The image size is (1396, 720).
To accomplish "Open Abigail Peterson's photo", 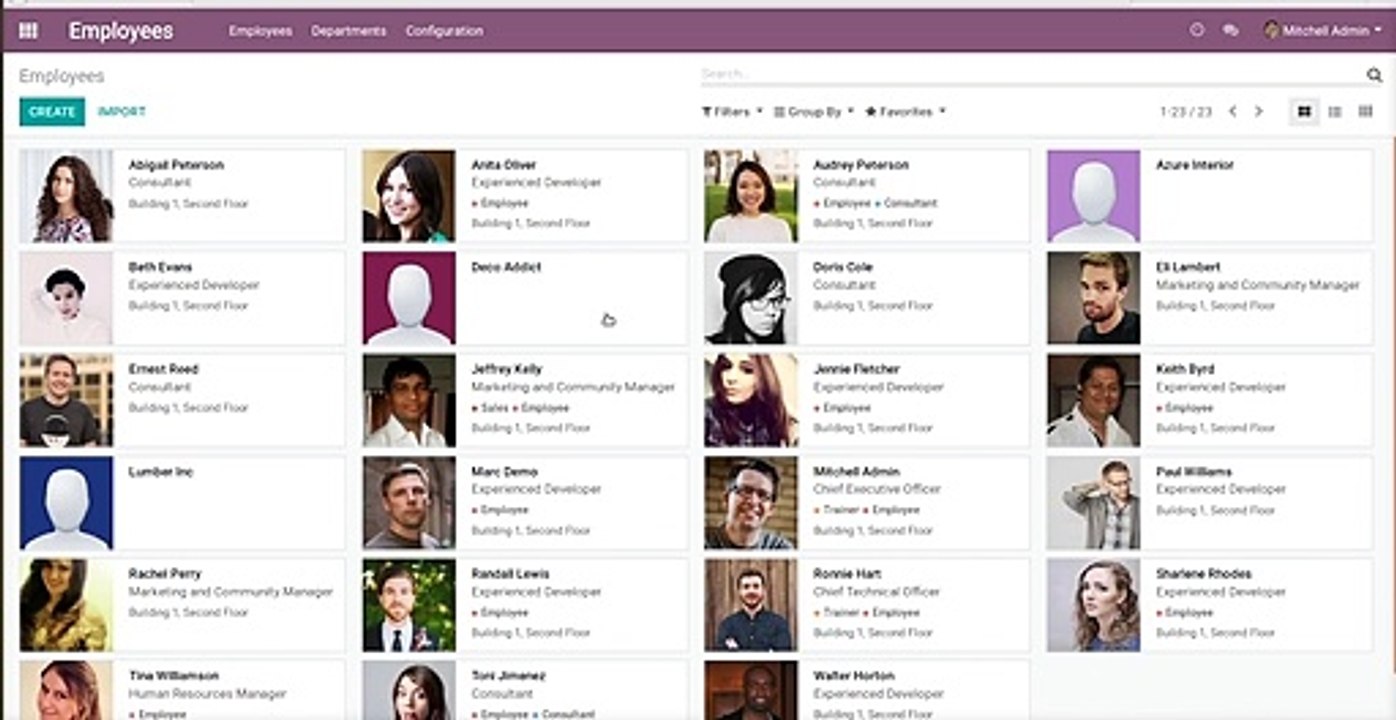I will (x=67, y=196).
